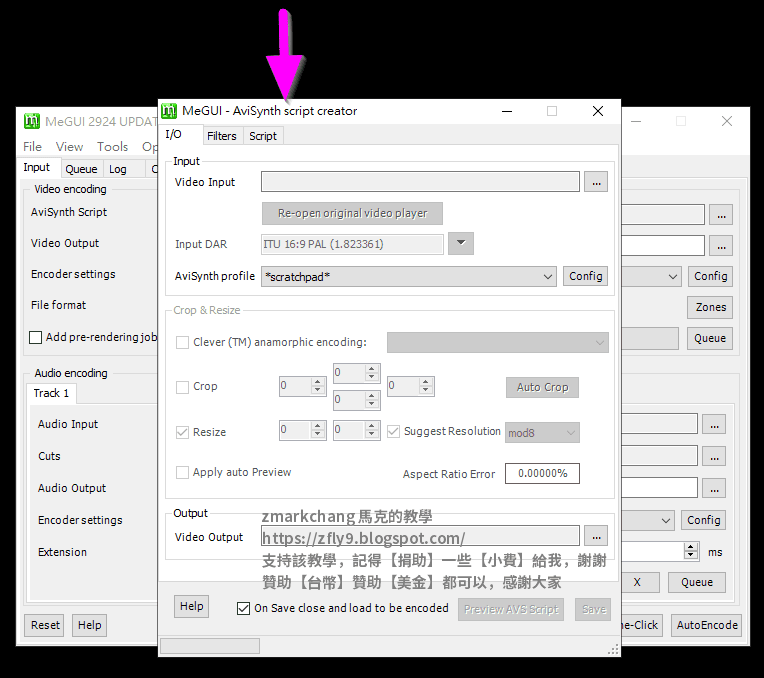The image size is (764, 678).
Task: Browse Cuts file in main window
Action: click(x=714, y=457)
